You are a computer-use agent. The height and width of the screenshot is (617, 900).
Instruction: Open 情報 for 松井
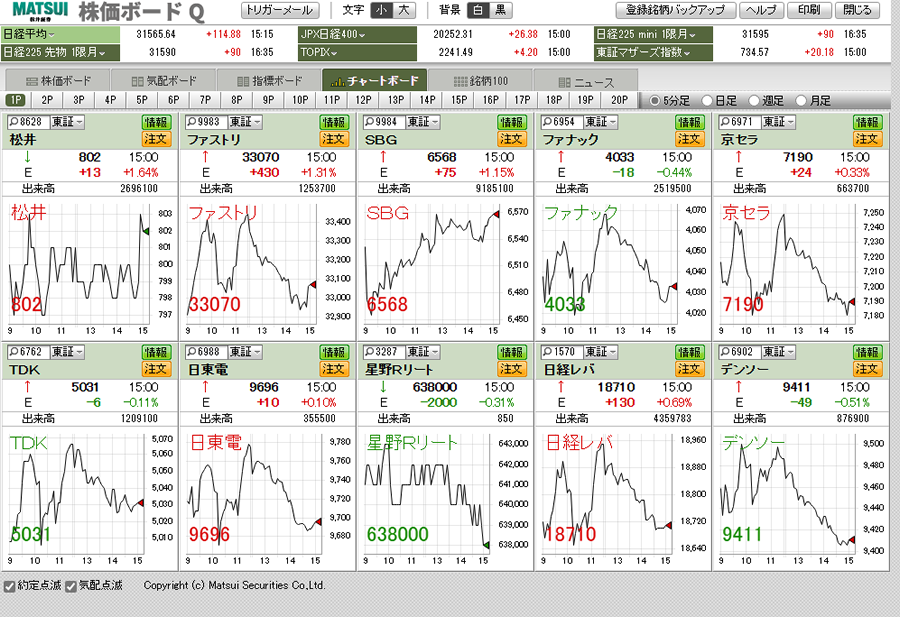(156, 122)
